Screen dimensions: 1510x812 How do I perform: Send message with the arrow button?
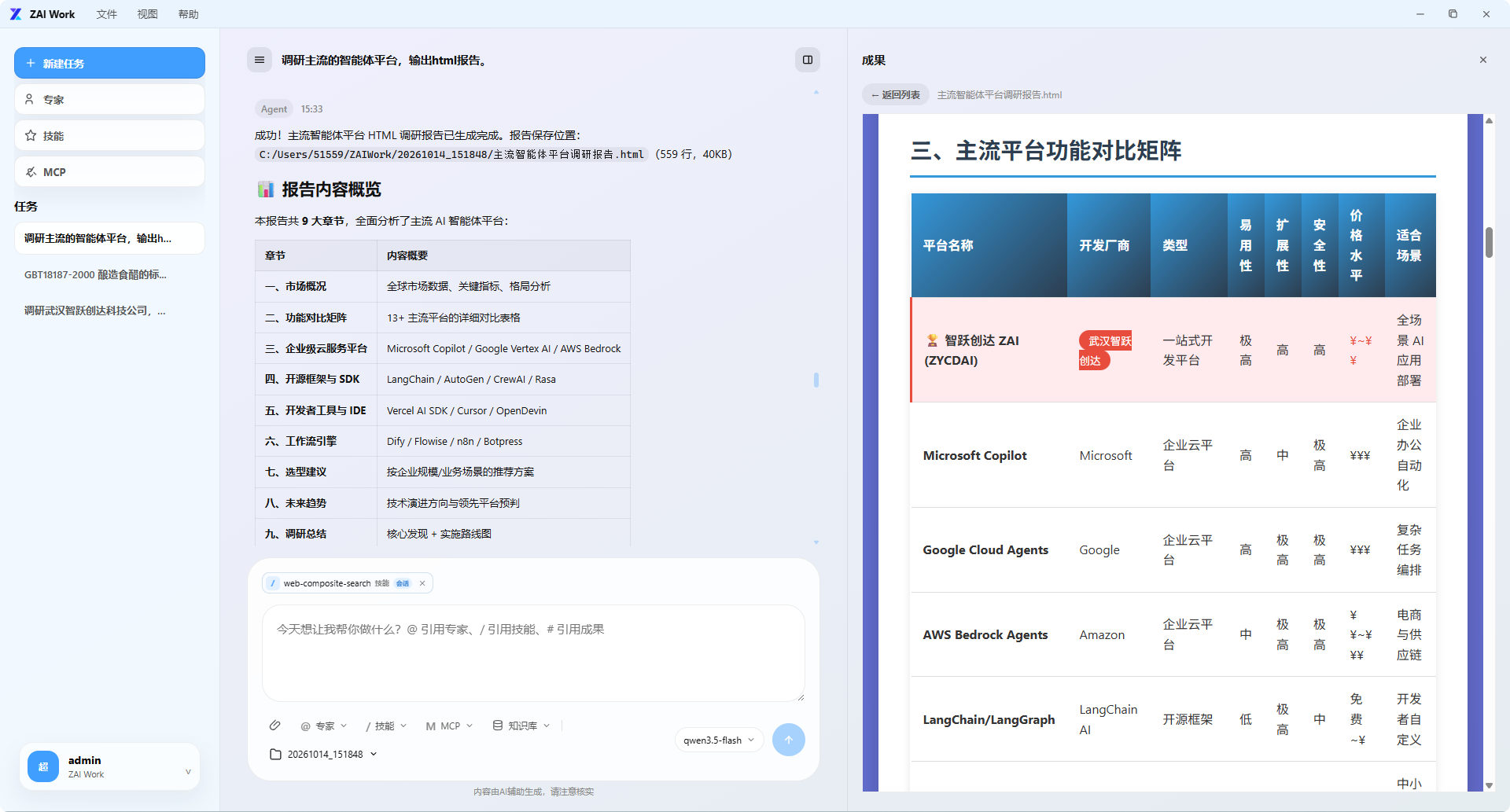[x=788, y=740]
